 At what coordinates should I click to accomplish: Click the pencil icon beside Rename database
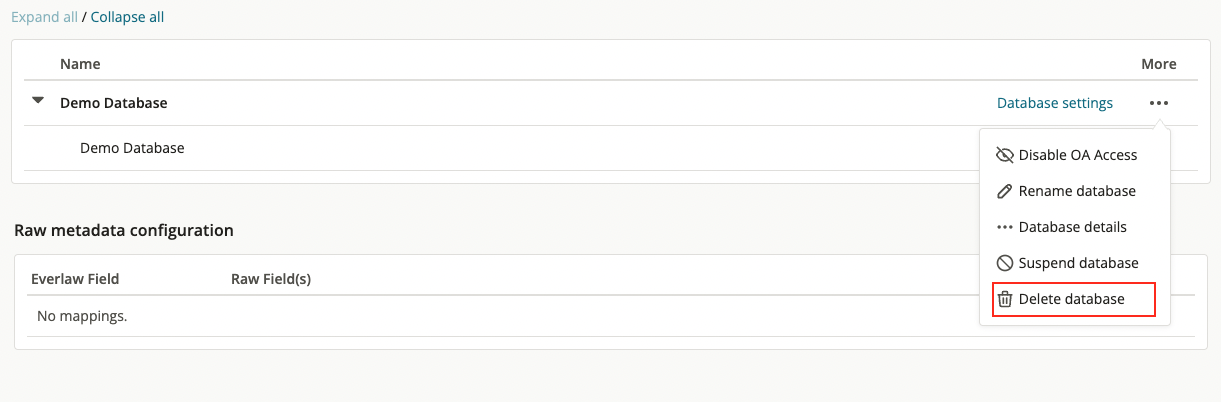click(x=1005, y=191)
